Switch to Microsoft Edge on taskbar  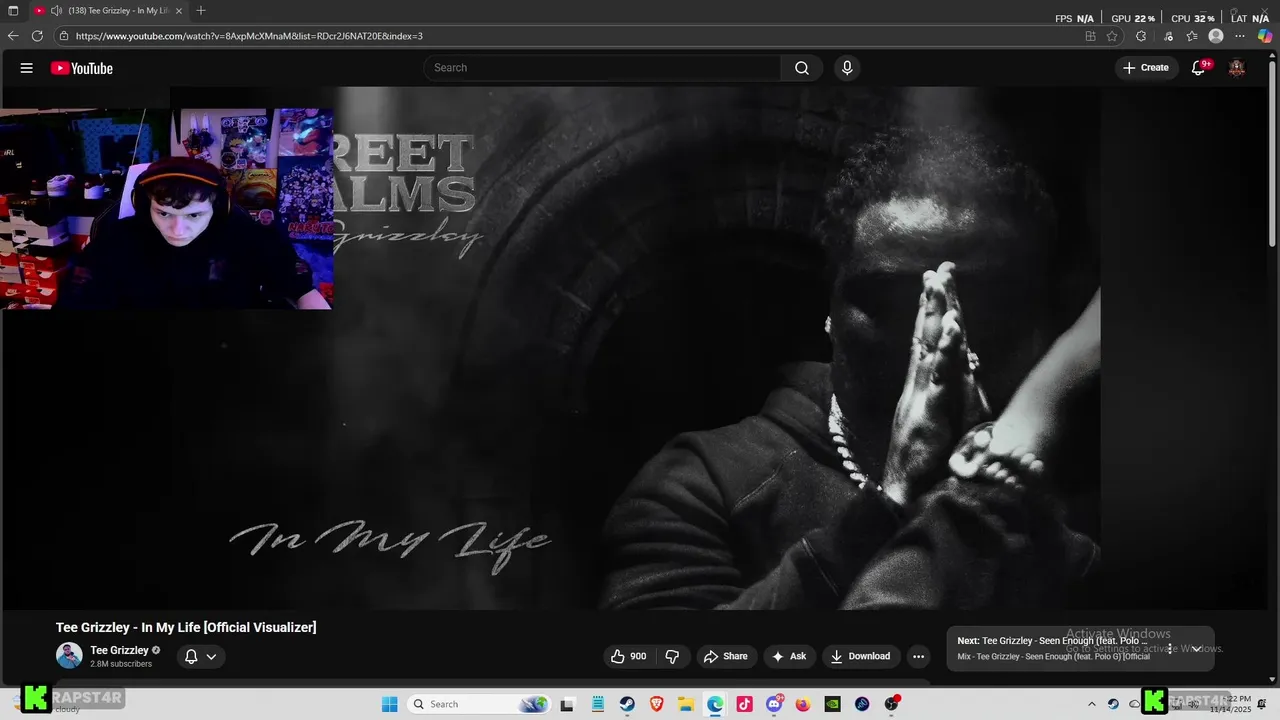point(715,704)
